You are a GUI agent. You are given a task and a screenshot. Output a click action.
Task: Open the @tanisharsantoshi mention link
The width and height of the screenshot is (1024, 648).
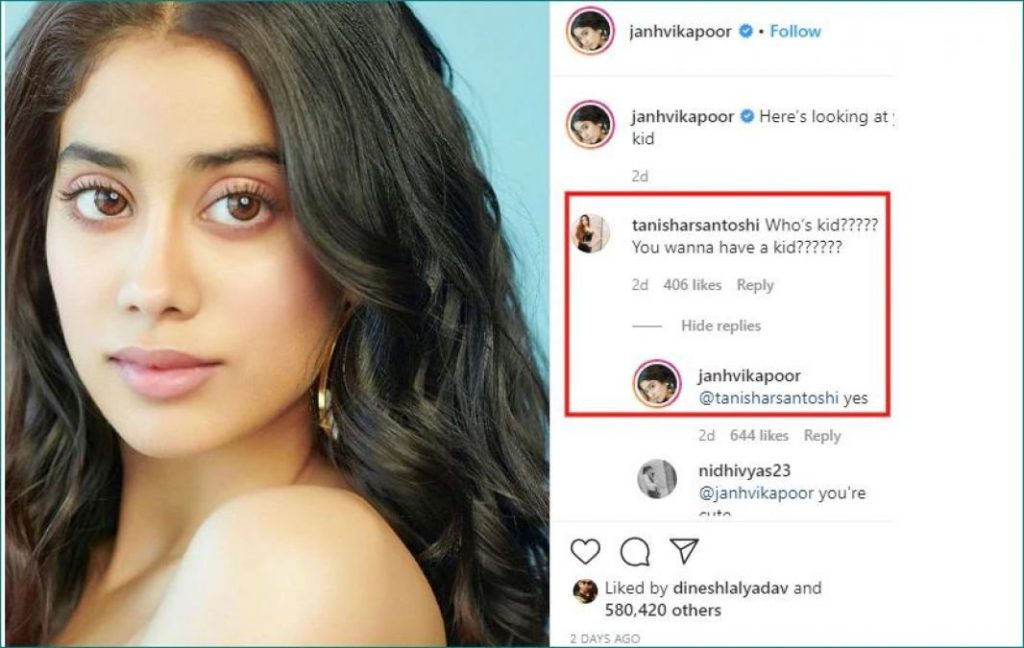[767, 398]
